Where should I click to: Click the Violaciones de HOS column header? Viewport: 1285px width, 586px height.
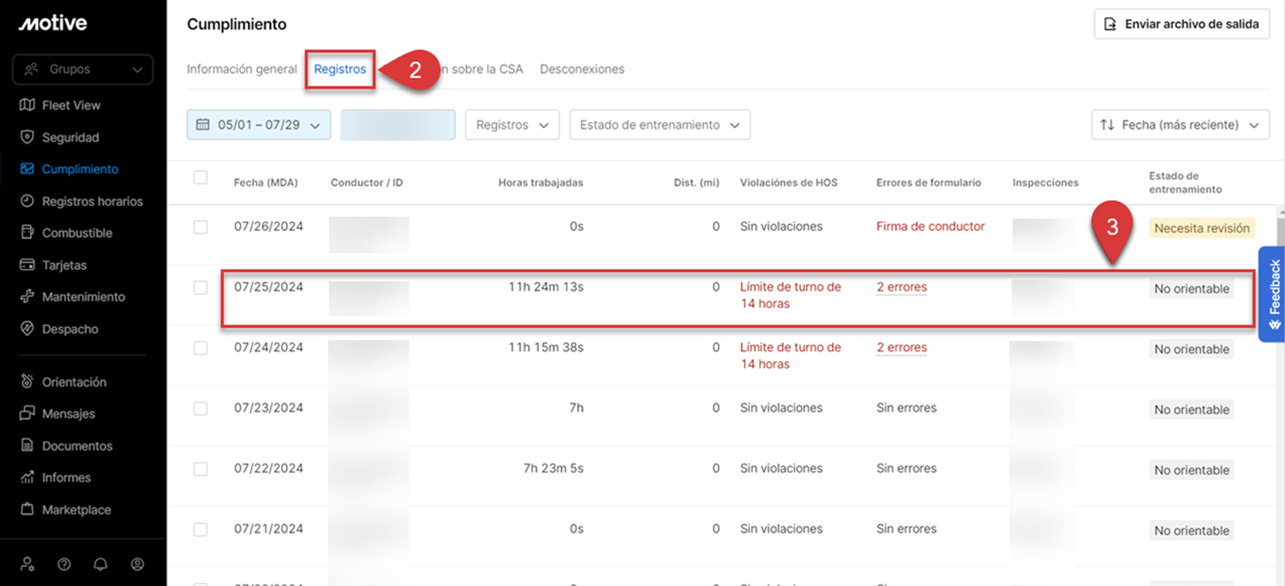(x=789, y=183)
